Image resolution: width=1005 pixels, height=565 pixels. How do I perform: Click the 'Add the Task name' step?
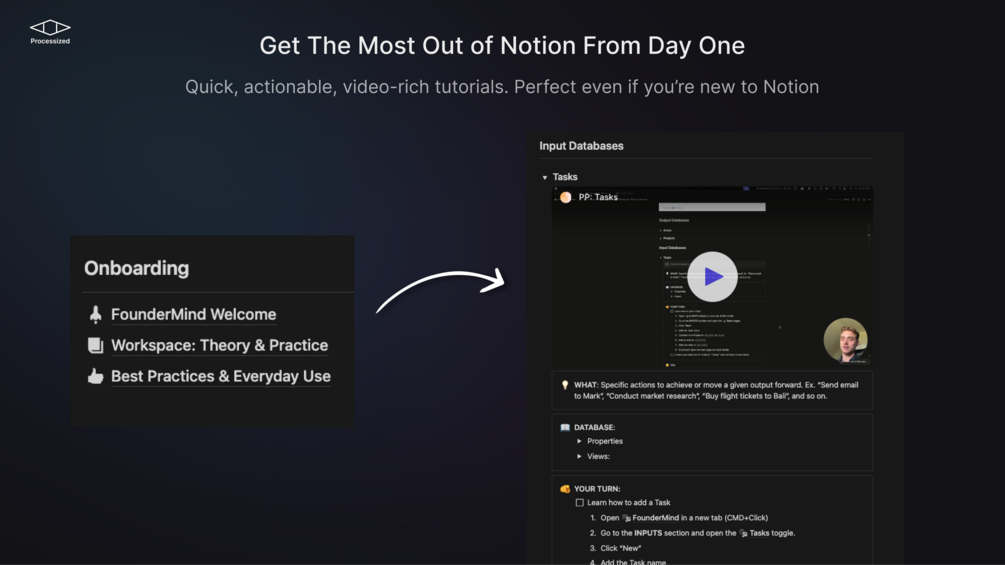pyautogui.click(x=633, y=562)
